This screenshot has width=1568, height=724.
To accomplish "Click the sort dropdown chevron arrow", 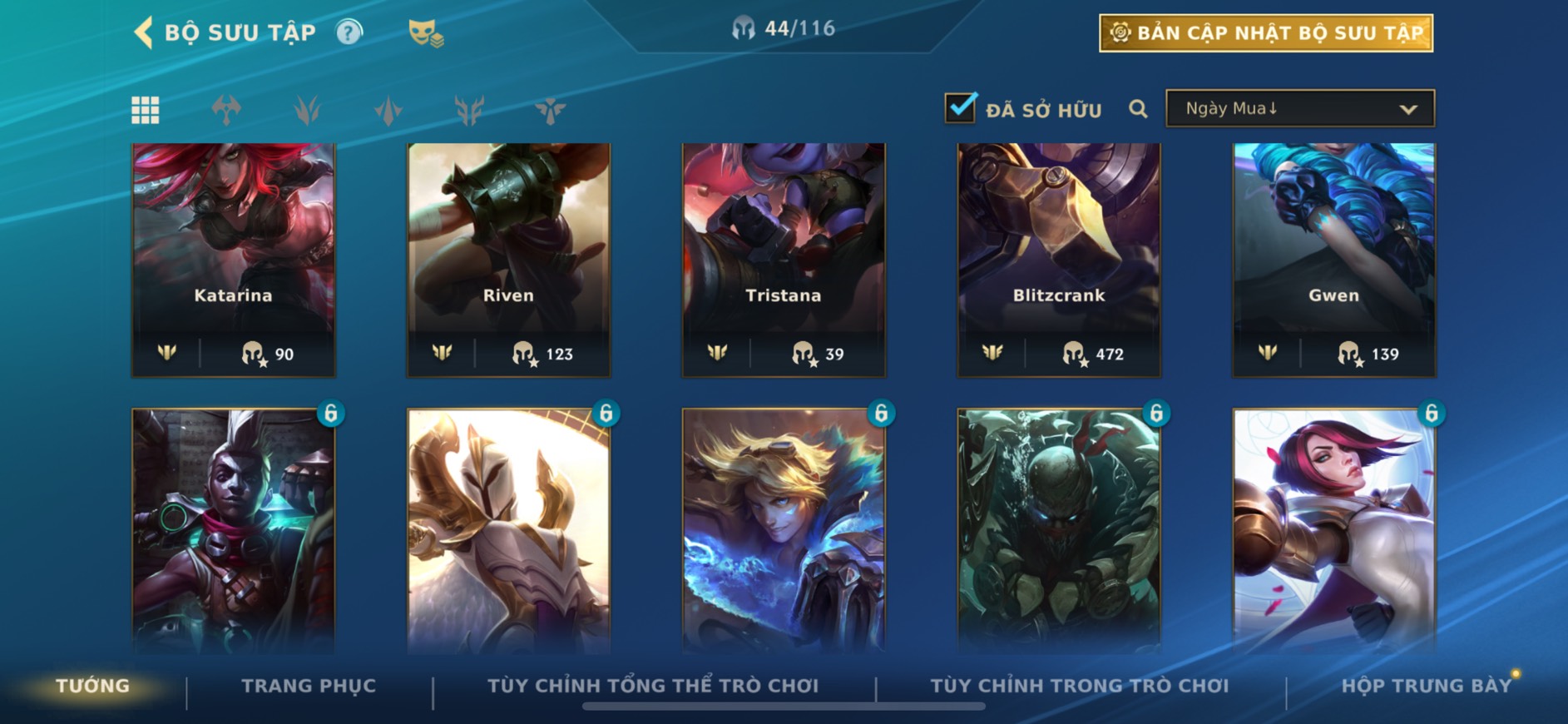I will coord(1407,109).
